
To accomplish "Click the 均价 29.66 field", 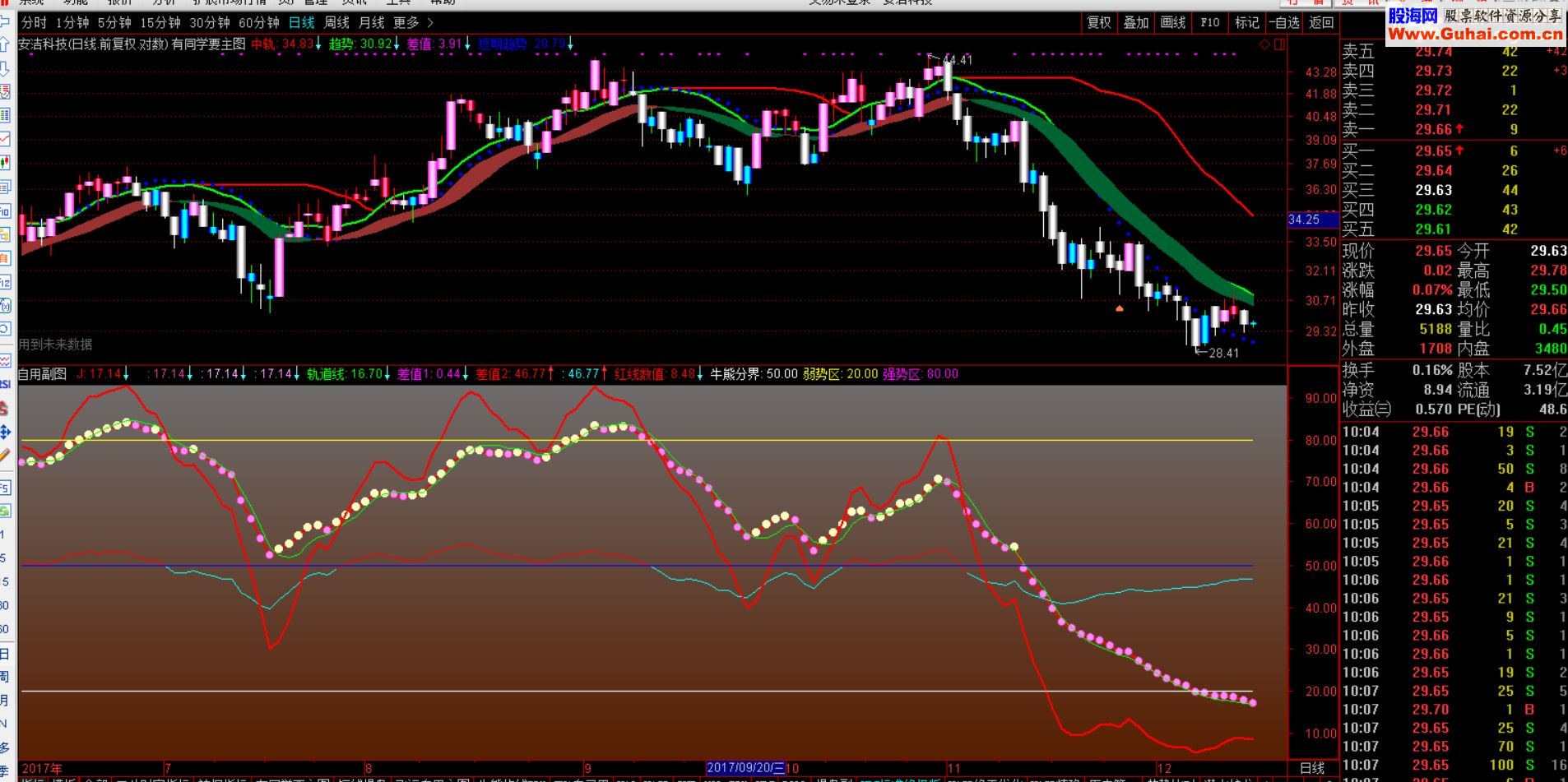I will (1512, 309).
